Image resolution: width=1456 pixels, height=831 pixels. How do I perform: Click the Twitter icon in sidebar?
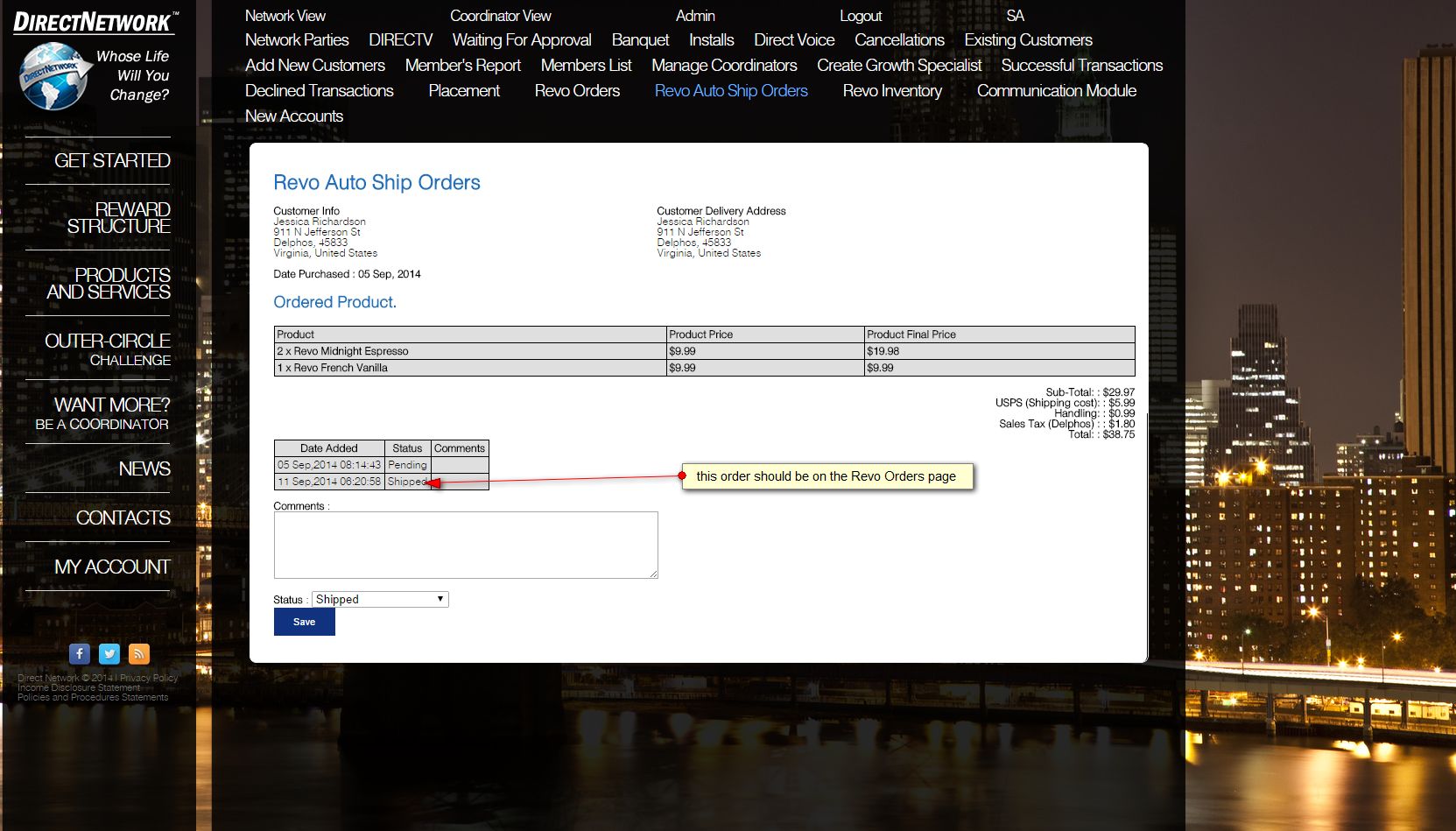tap(109, 653)
